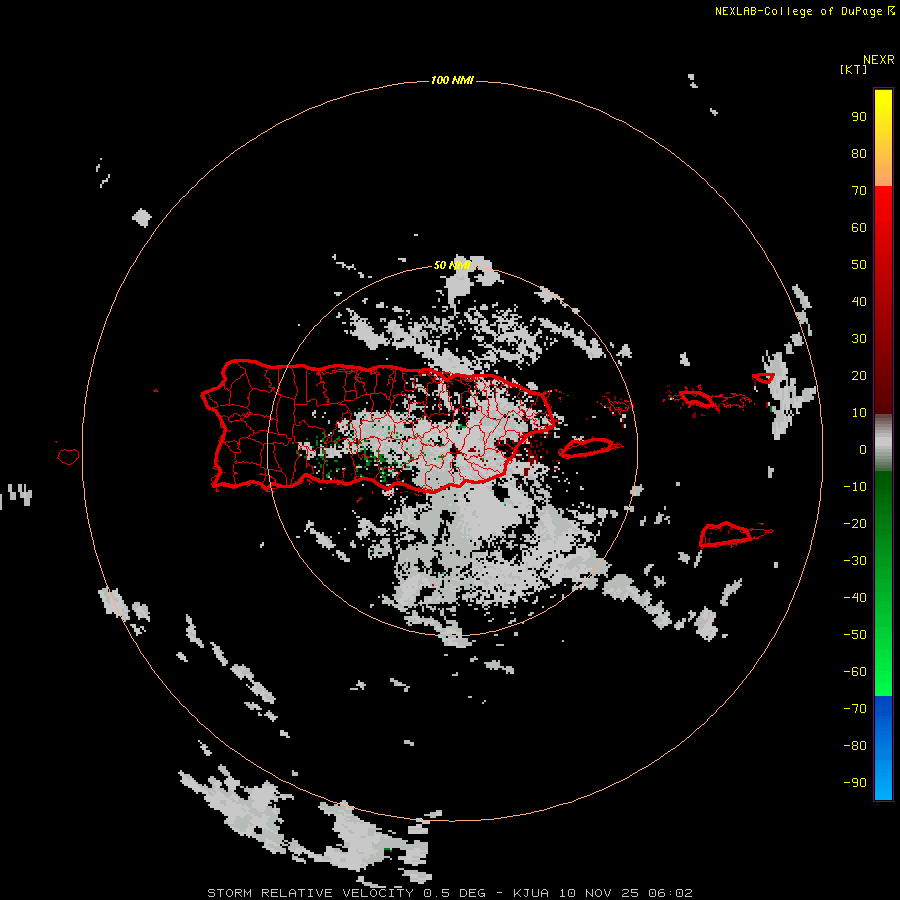Viewport: 900px width, 900px height.
Task: Click the 90 value on the velocity scale
Action: coord(859,117)
